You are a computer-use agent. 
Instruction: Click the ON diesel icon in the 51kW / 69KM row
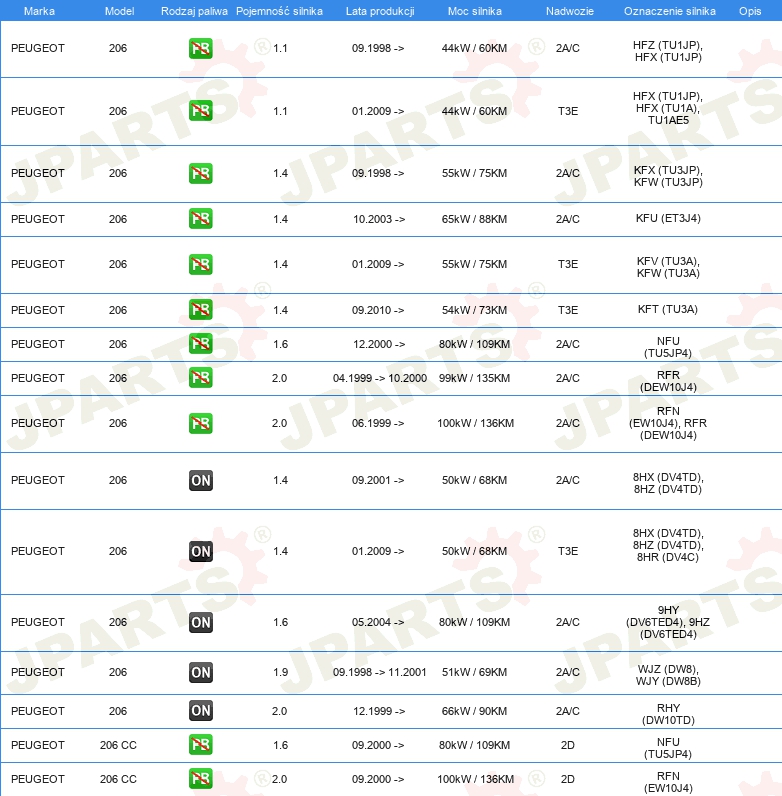click(x=201, y=672)
